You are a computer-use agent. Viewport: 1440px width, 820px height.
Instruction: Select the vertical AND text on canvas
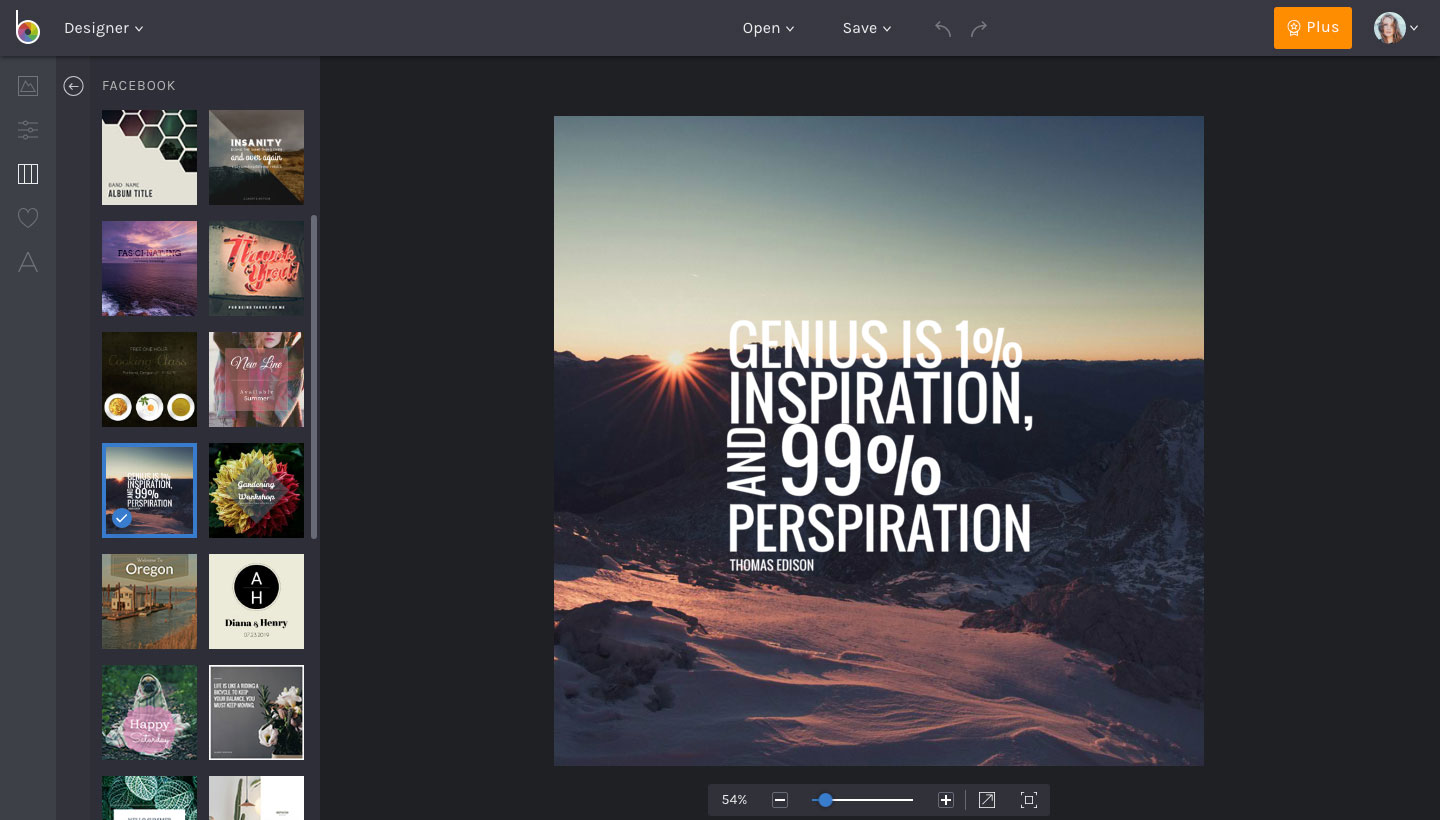[748, 461]
